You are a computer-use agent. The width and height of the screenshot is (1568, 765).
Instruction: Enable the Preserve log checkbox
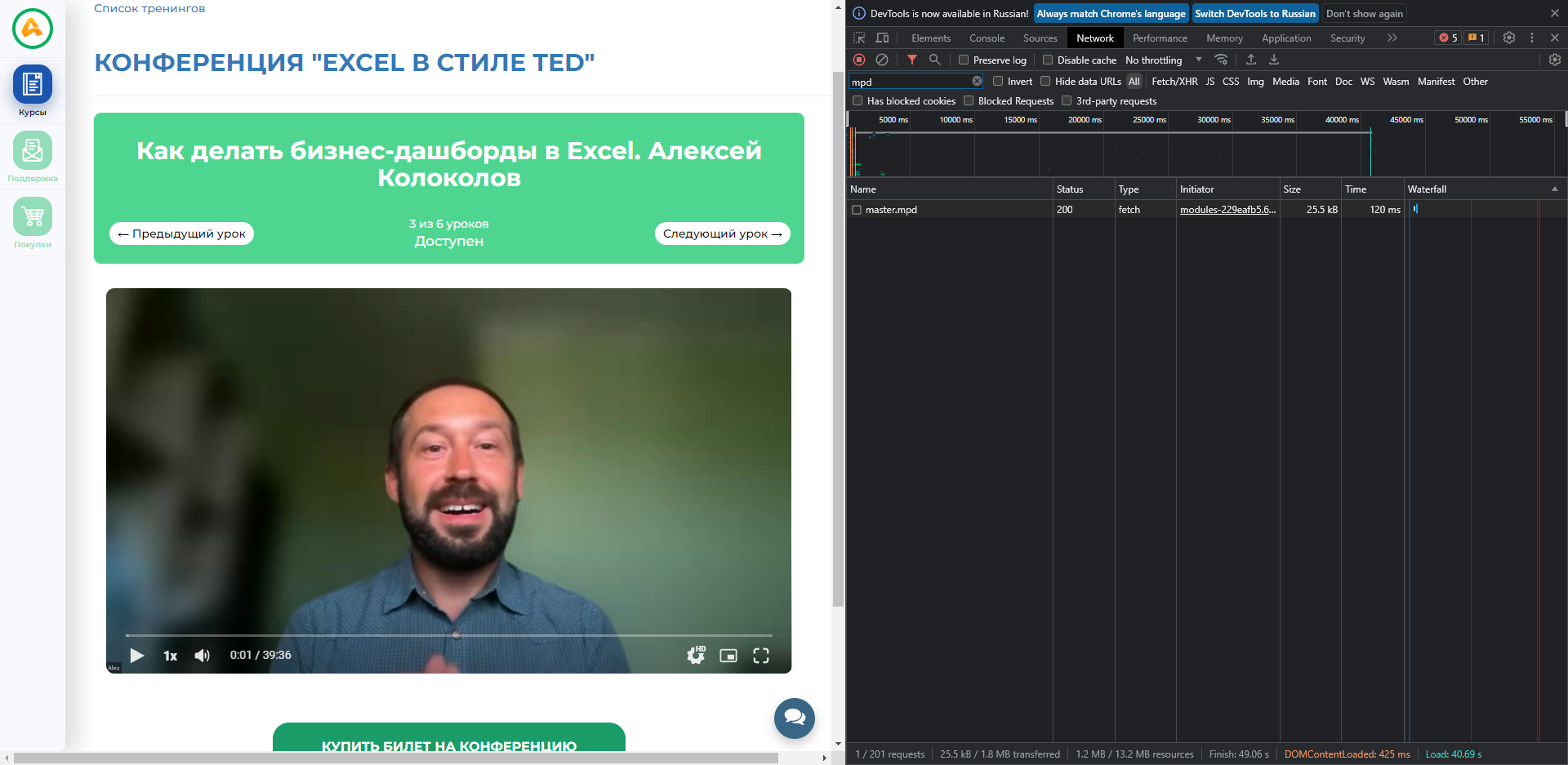point(964,60)
